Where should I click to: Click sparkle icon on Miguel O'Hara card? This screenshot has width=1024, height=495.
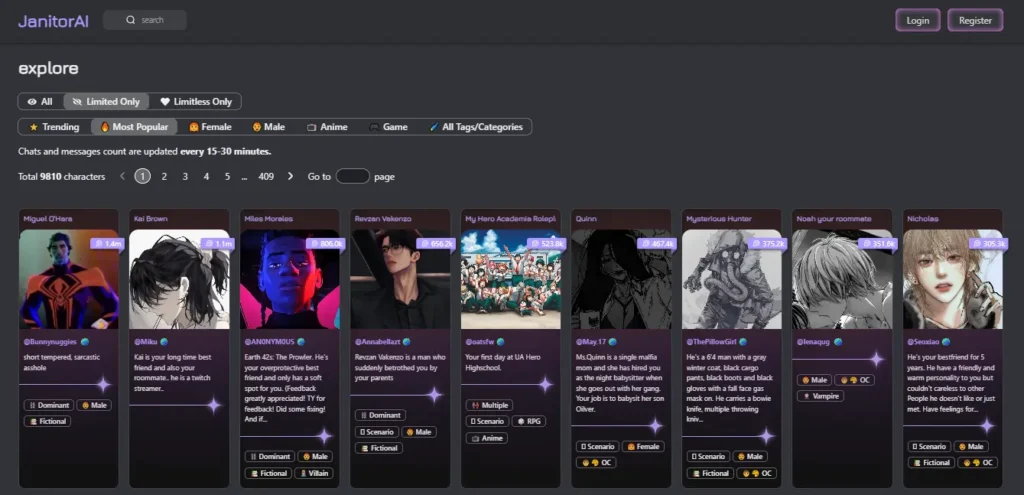pyautogui.click(x=102, y=384)
